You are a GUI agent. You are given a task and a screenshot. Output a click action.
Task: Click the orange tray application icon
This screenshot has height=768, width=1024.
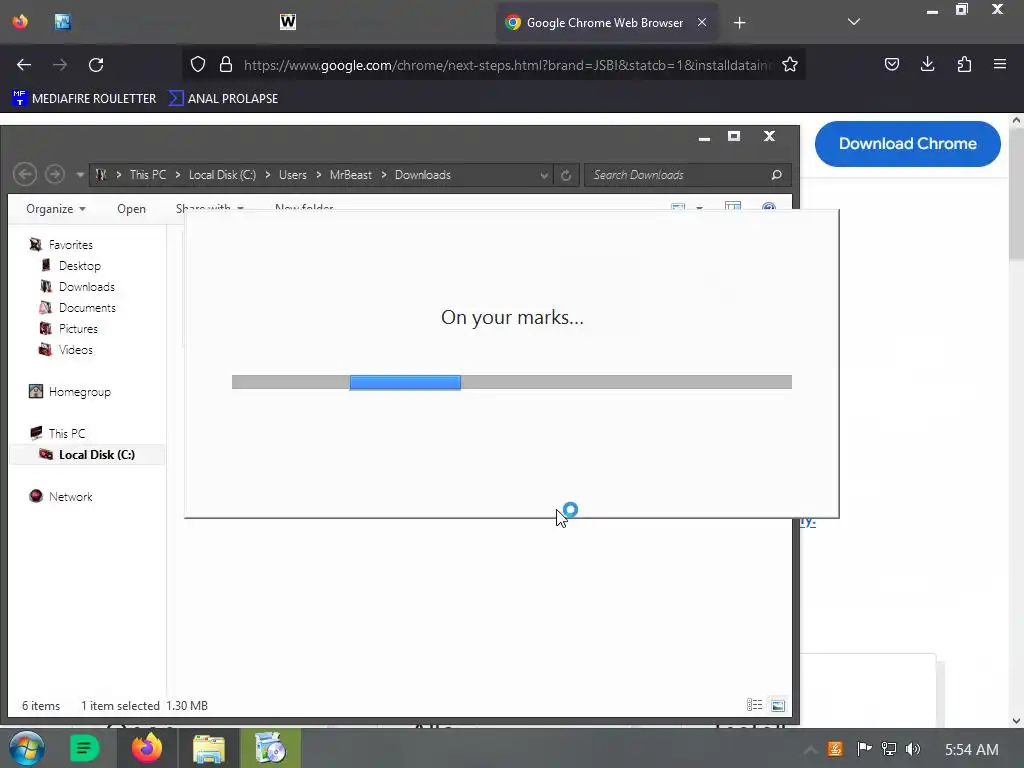[x=835, y=749]
